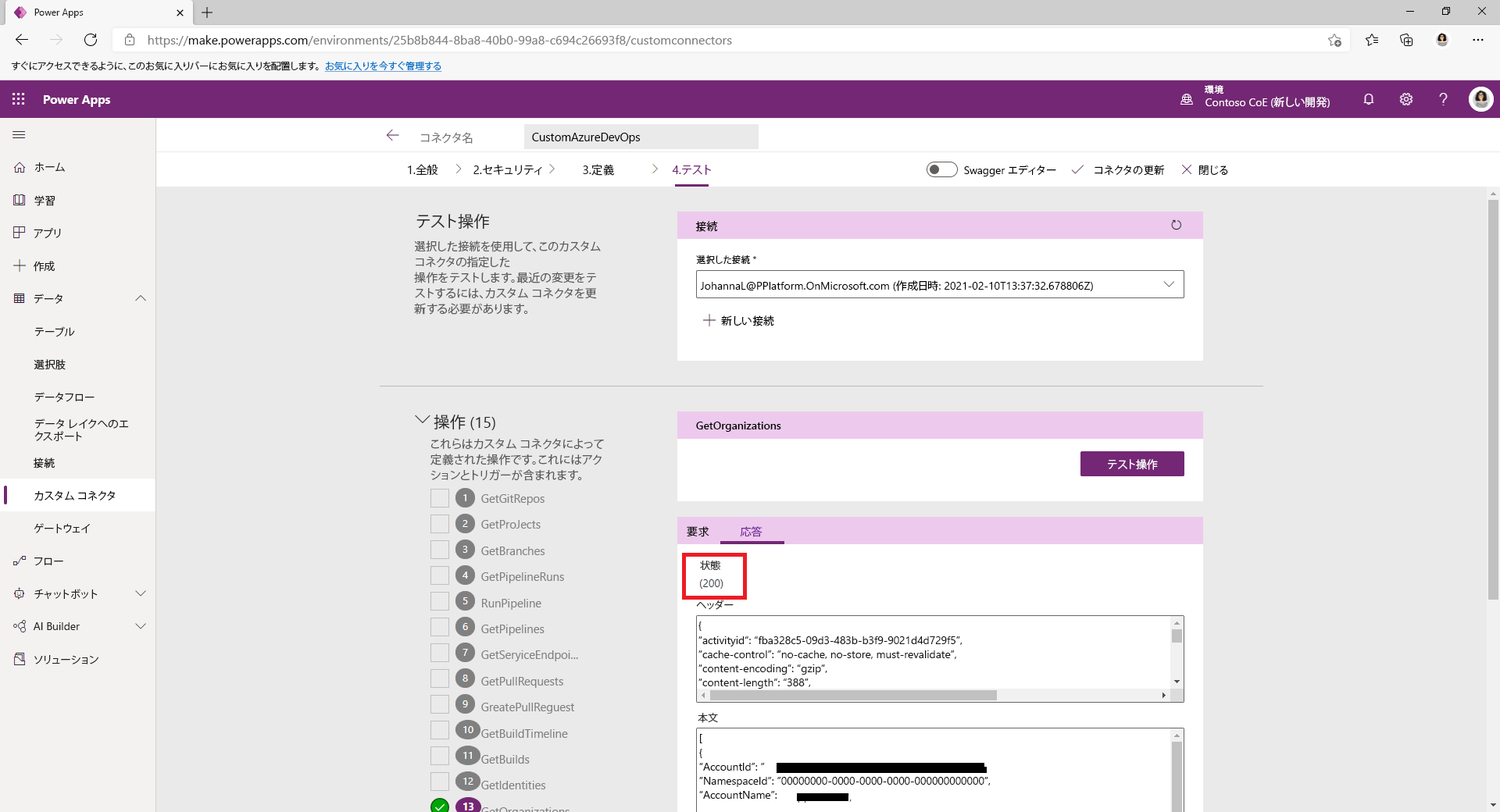The height and width of the screenshot is (812, 1500).
Task: Open the settings gear in header
Action: click(1406, 99)
